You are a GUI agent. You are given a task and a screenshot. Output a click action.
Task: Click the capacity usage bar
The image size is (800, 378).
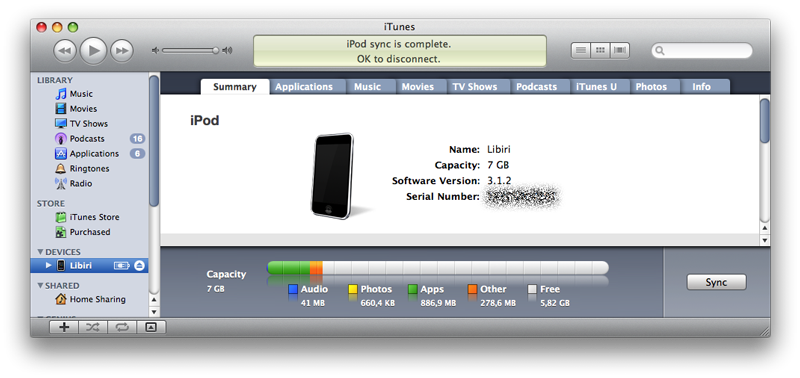[x=438, y=268]
